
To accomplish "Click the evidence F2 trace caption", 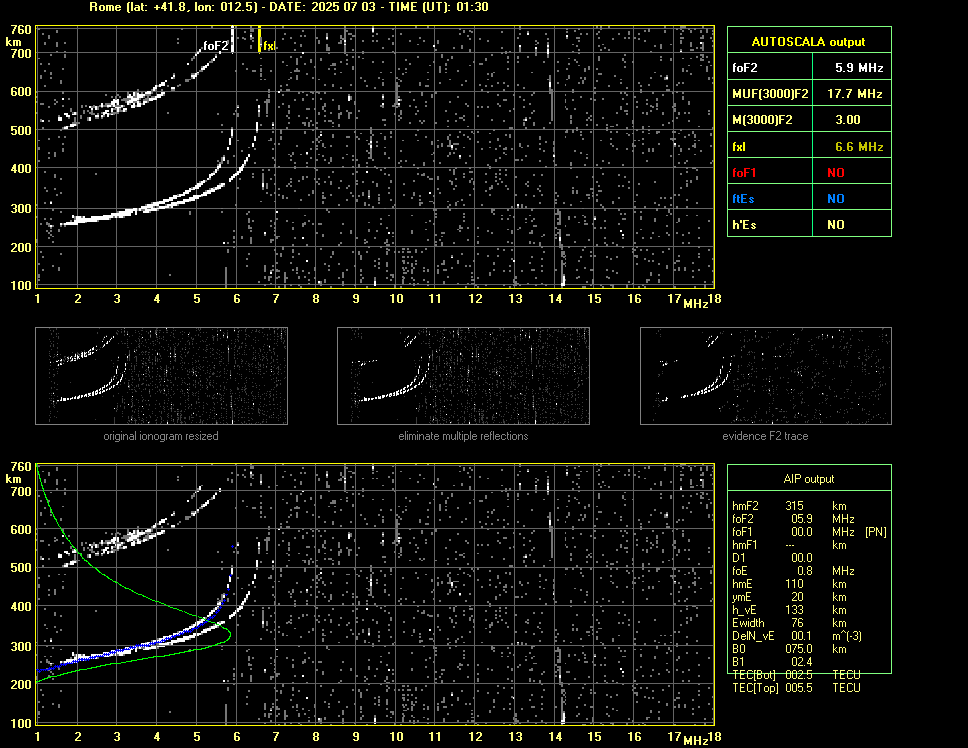I will [766, 436].
